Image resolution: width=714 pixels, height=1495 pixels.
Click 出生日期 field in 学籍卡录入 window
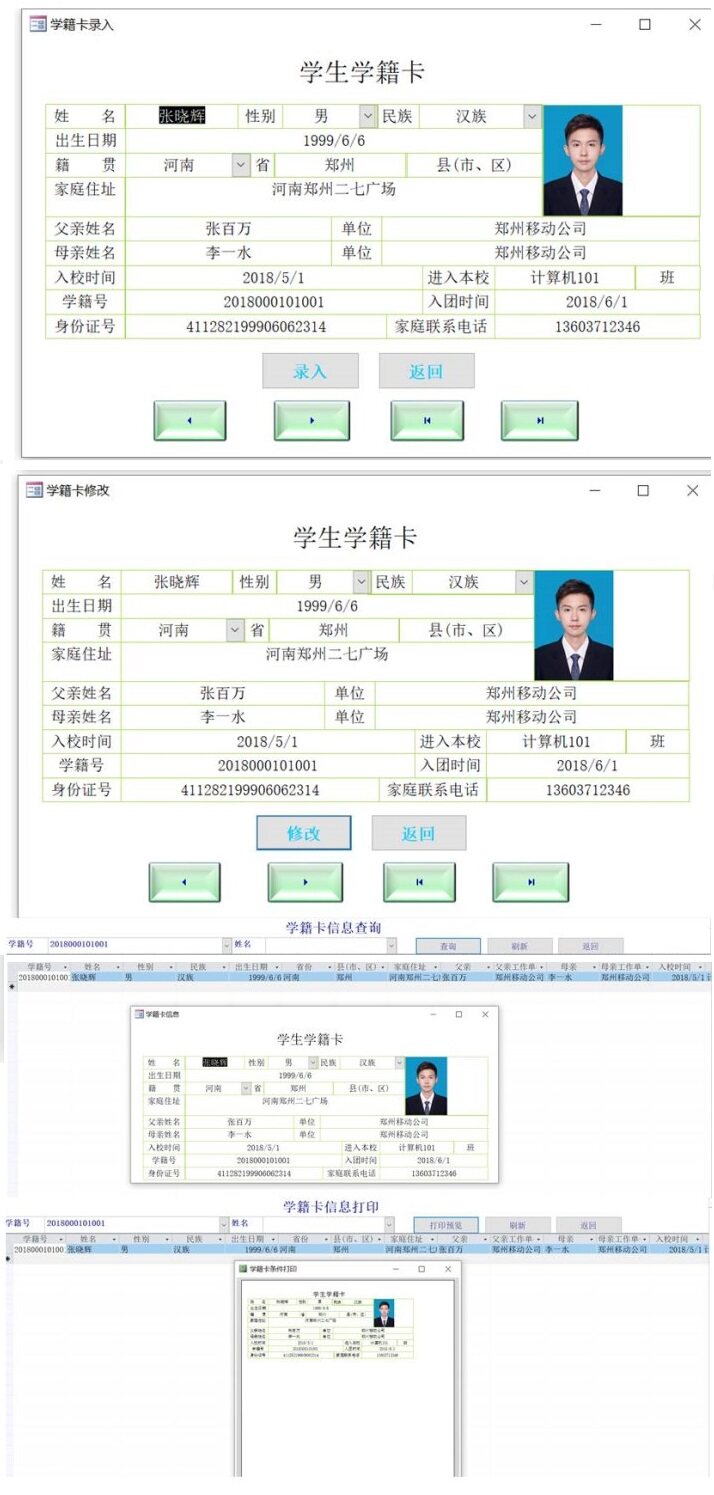(334, 141)
